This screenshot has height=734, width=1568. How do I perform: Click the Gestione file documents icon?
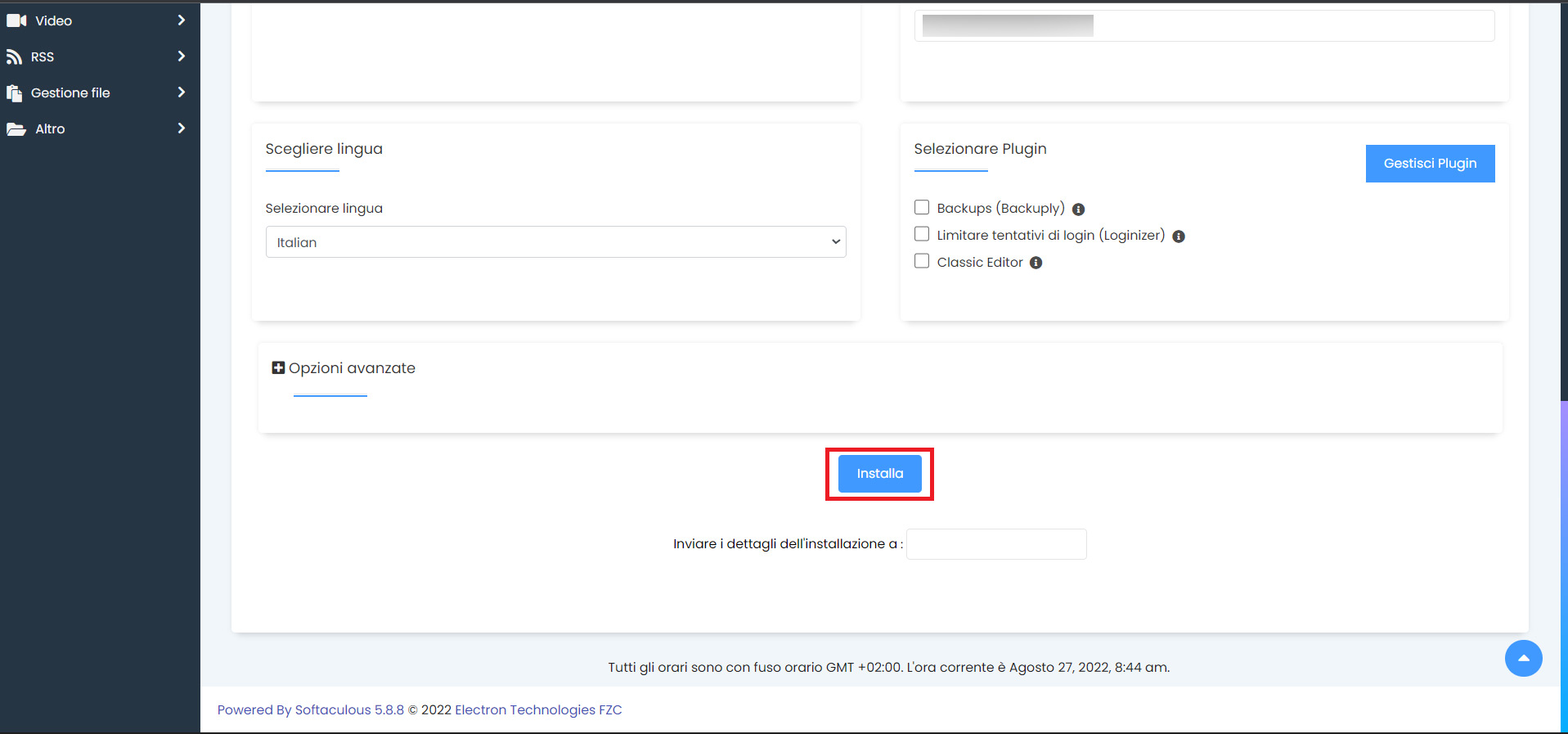click(14, 93)
